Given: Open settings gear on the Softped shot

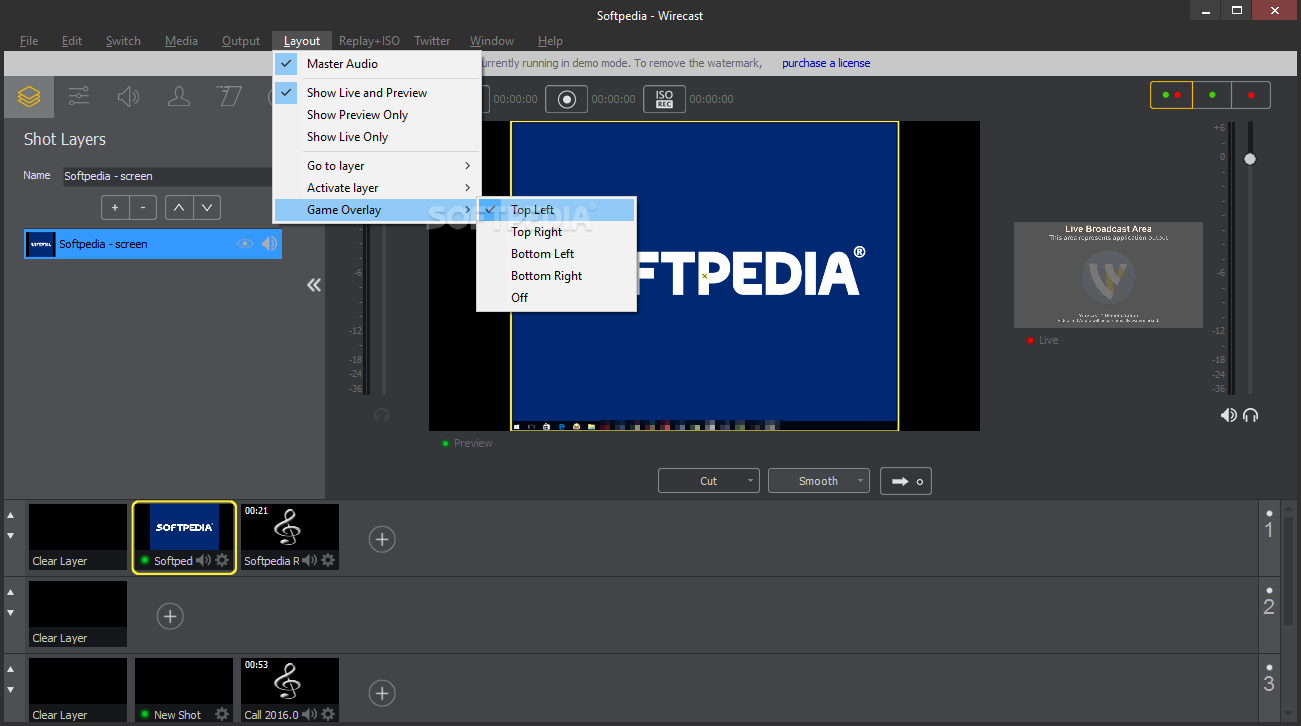Looking at the screenshot, I should pos(222,560).
